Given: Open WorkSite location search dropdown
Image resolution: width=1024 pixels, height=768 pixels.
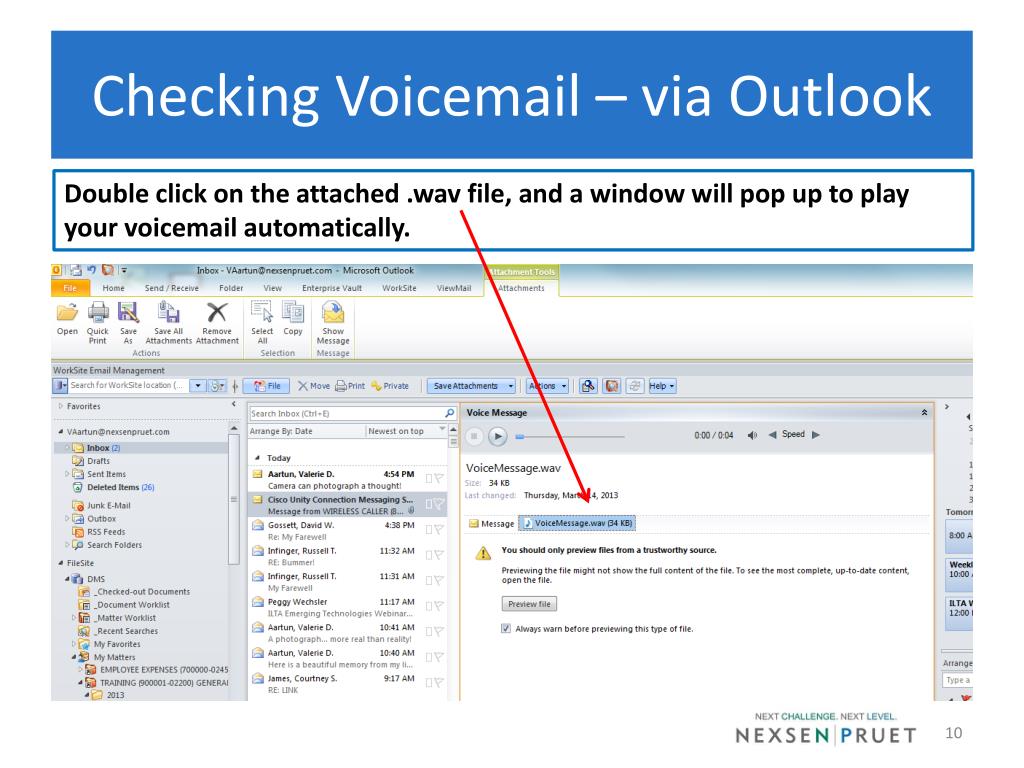Looking at the screenshot, I should tap(197, 385).
